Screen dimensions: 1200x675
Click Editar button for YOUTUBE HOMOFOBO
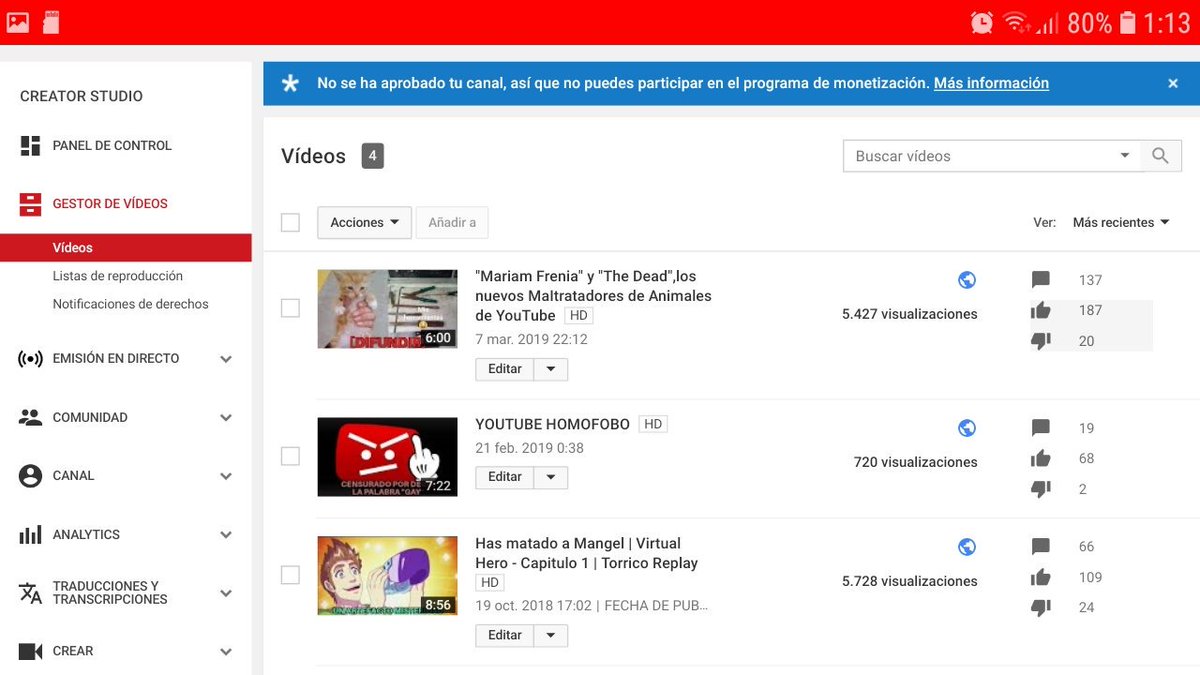click(x=505, y=477)
